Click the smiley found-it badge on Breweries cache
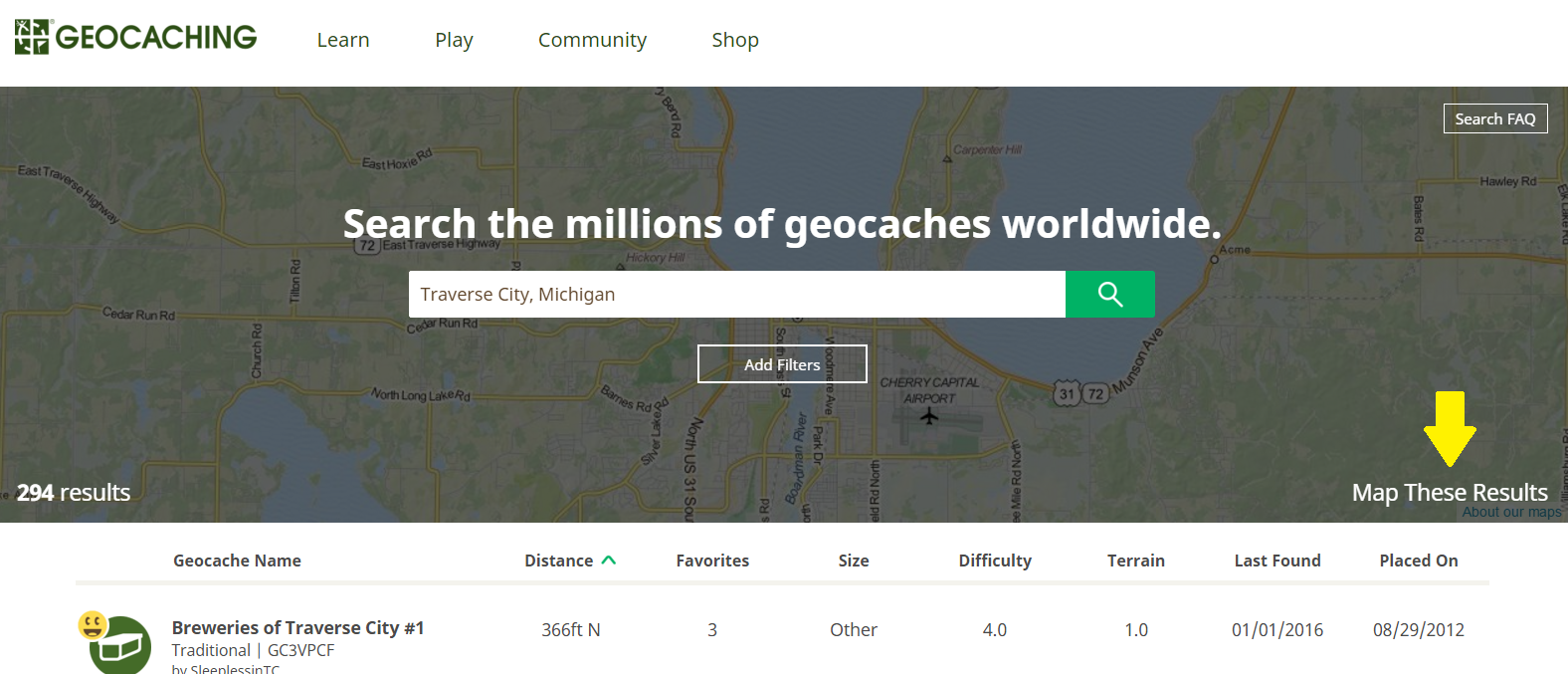This screenshot has width=1568, height=674. point(93,625)
